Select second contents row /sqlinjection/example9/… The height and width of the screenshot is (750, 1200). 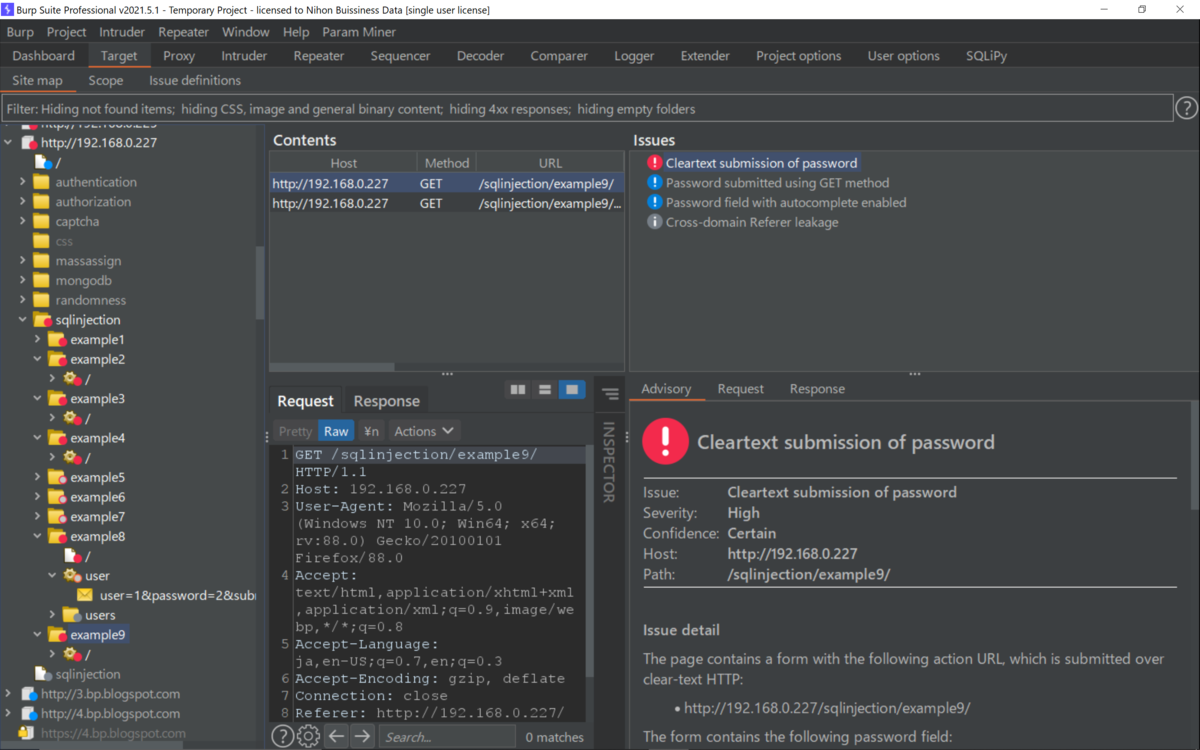point(447,203)
